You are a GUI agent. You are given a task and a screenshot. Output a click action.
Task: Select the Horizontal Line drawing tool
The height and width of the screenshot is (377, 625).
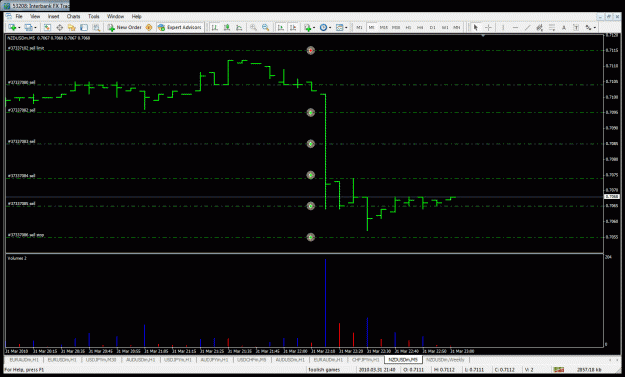point(515,27)
